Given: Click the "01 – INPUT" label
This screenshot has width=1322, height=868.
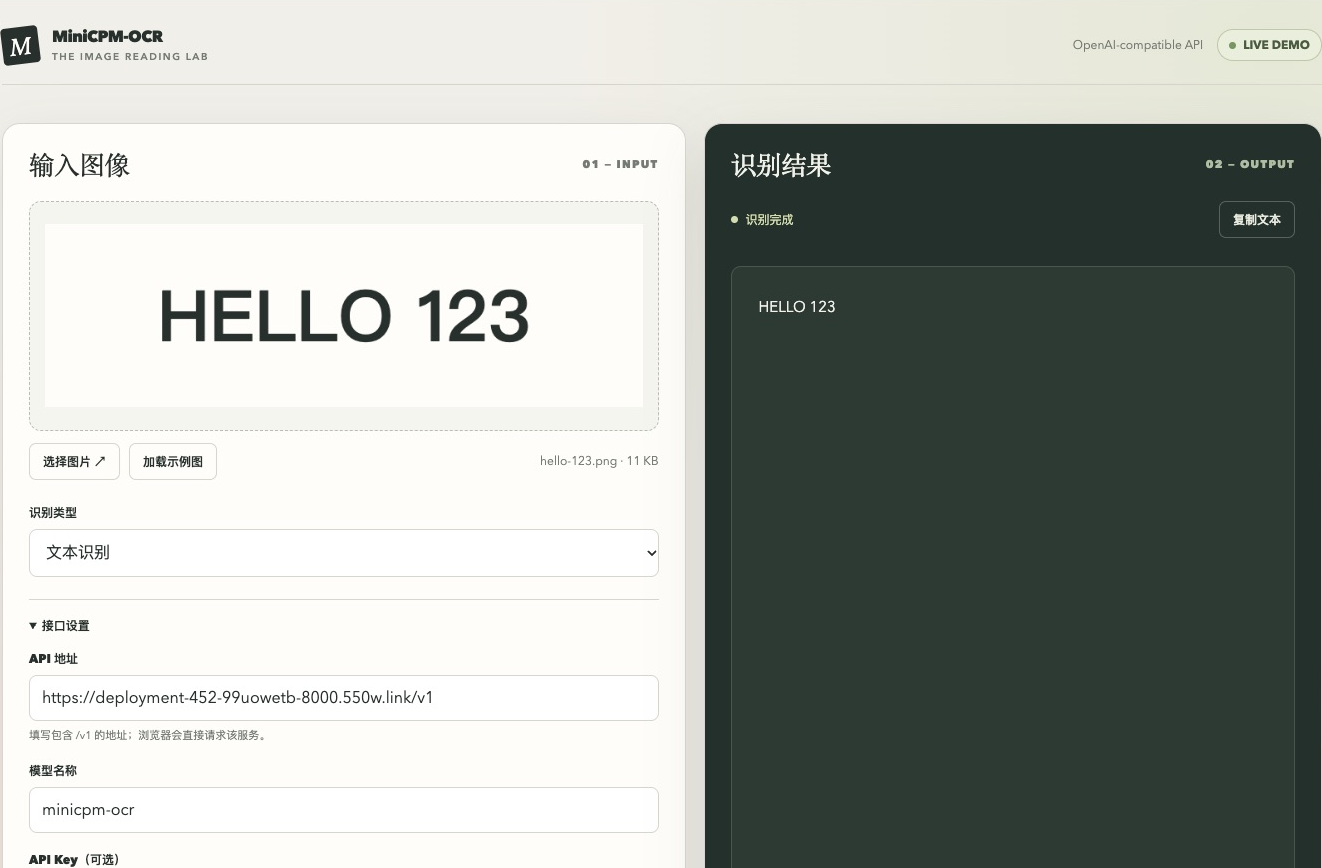Looking at the screenshot, I should tap(620, 164).
